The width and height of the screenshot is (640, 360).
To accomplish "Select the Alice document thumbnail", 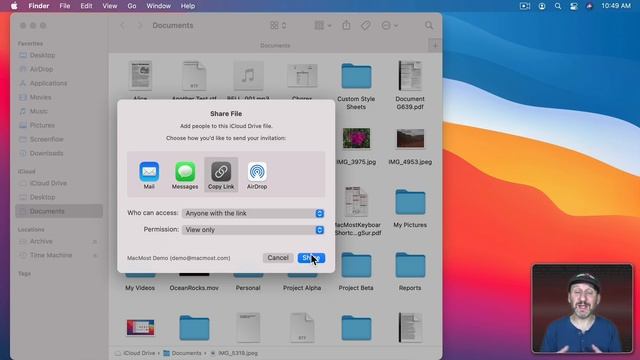I will point(140,76).
